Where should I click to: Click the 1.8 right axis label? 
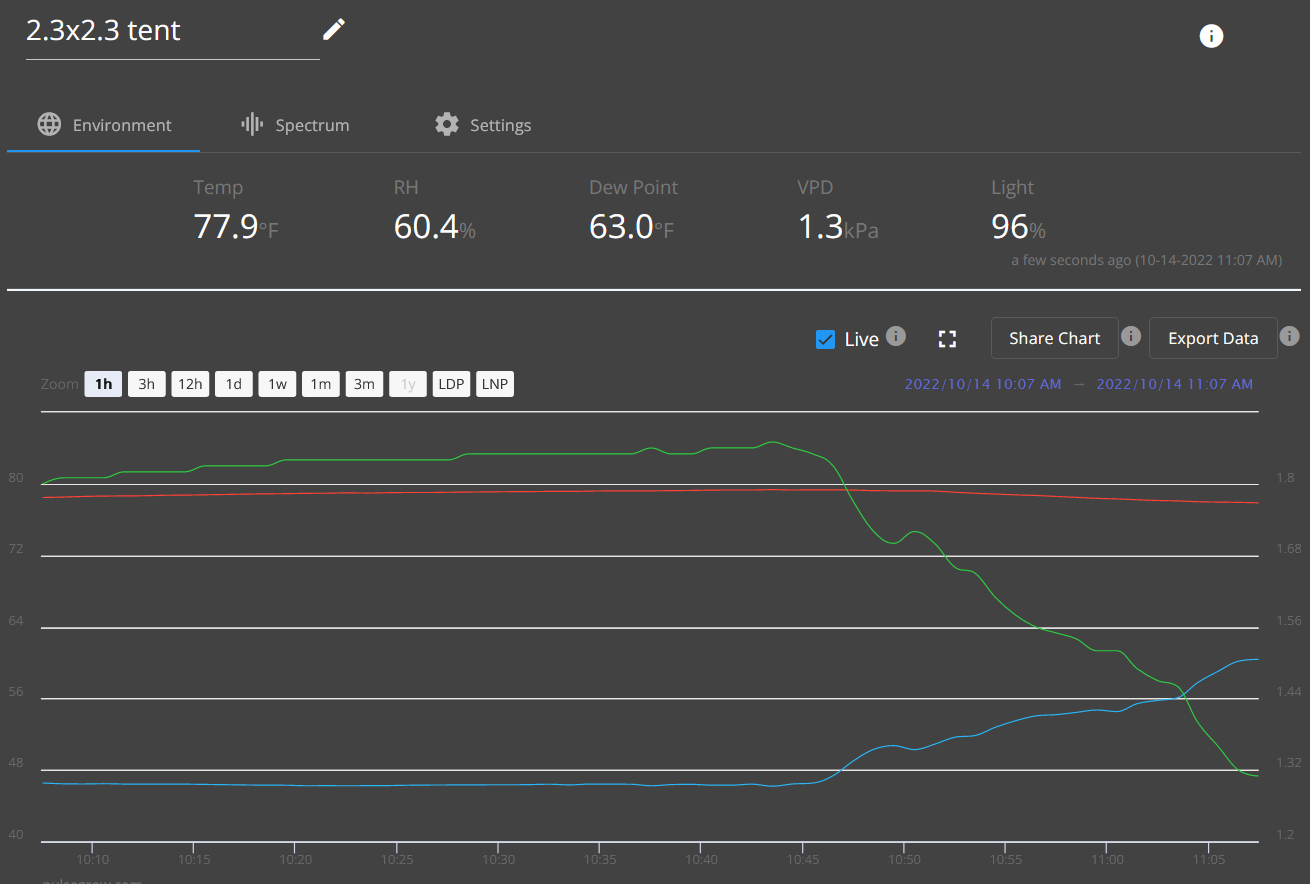pyautogui.click(x=1285, y=478)
